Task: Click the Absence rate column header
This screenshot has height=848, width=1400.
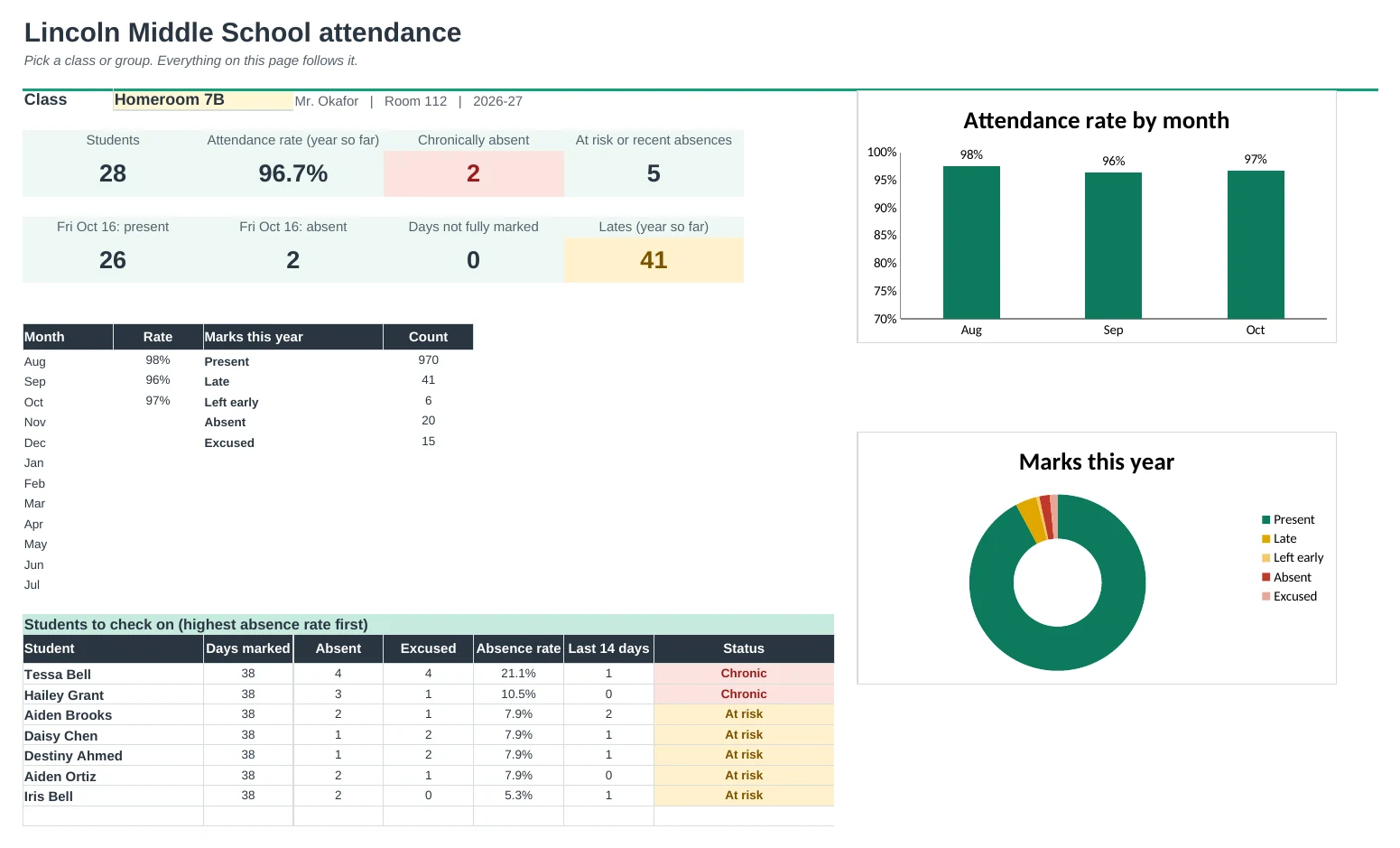Action: pyautogui.click(x=518, y=648)
